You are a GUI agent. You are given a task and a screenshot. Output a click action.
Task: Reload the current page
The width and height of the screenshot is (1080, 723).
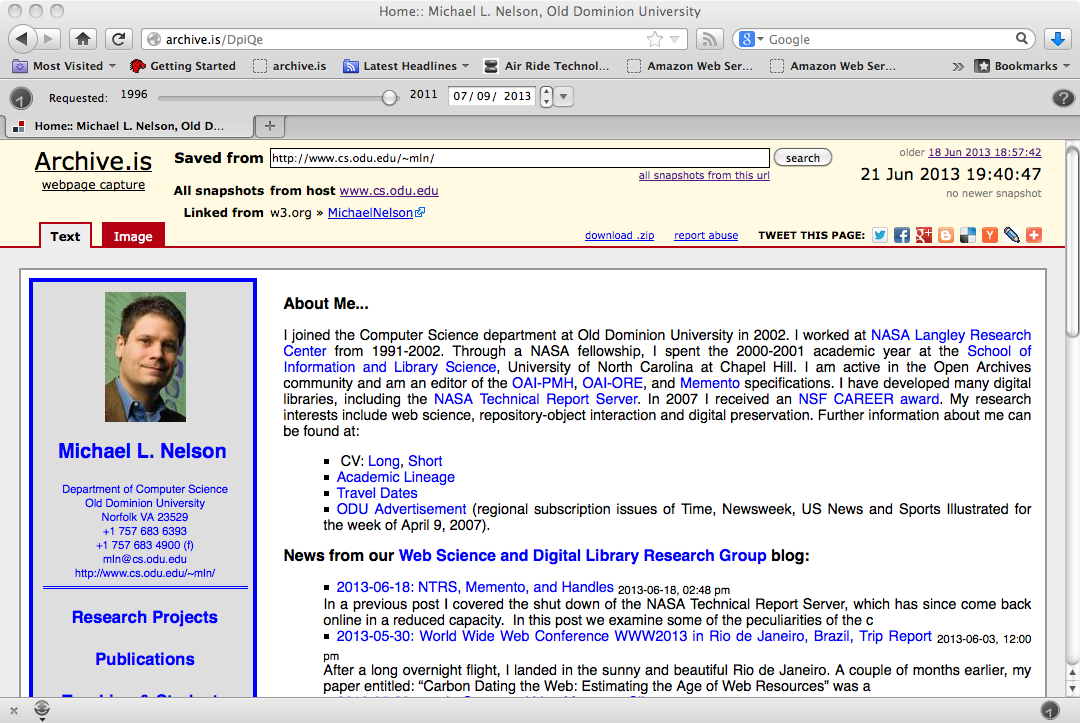(118, 39)
